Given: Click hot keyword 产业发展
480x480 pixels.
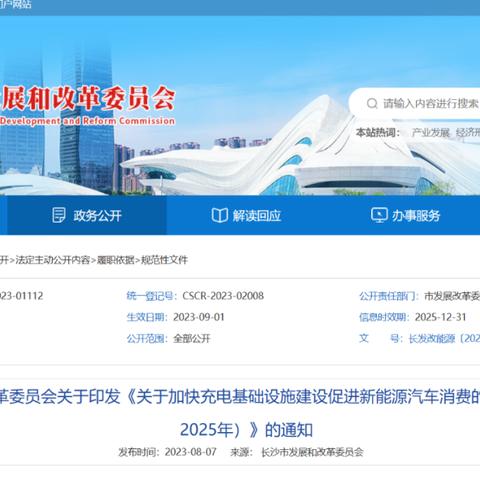Looking at the screenshot, I should click(x=430, y=133).
